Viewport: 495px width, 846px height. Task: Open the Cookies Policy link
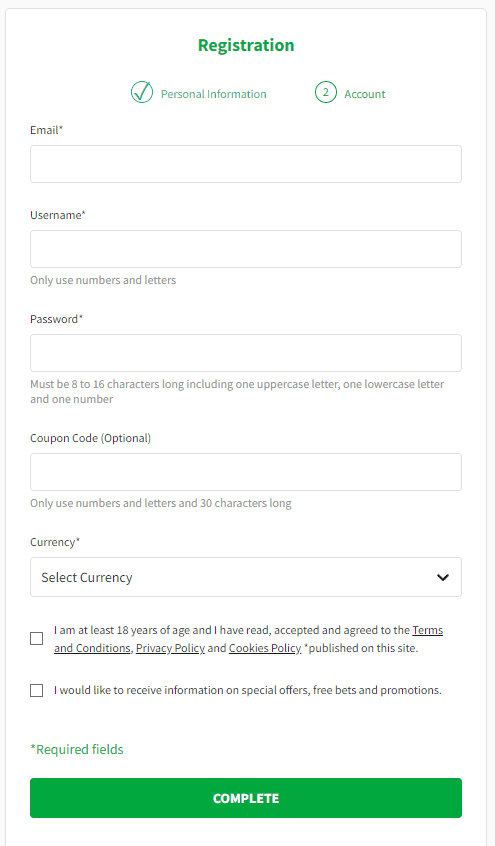[265, 648]
